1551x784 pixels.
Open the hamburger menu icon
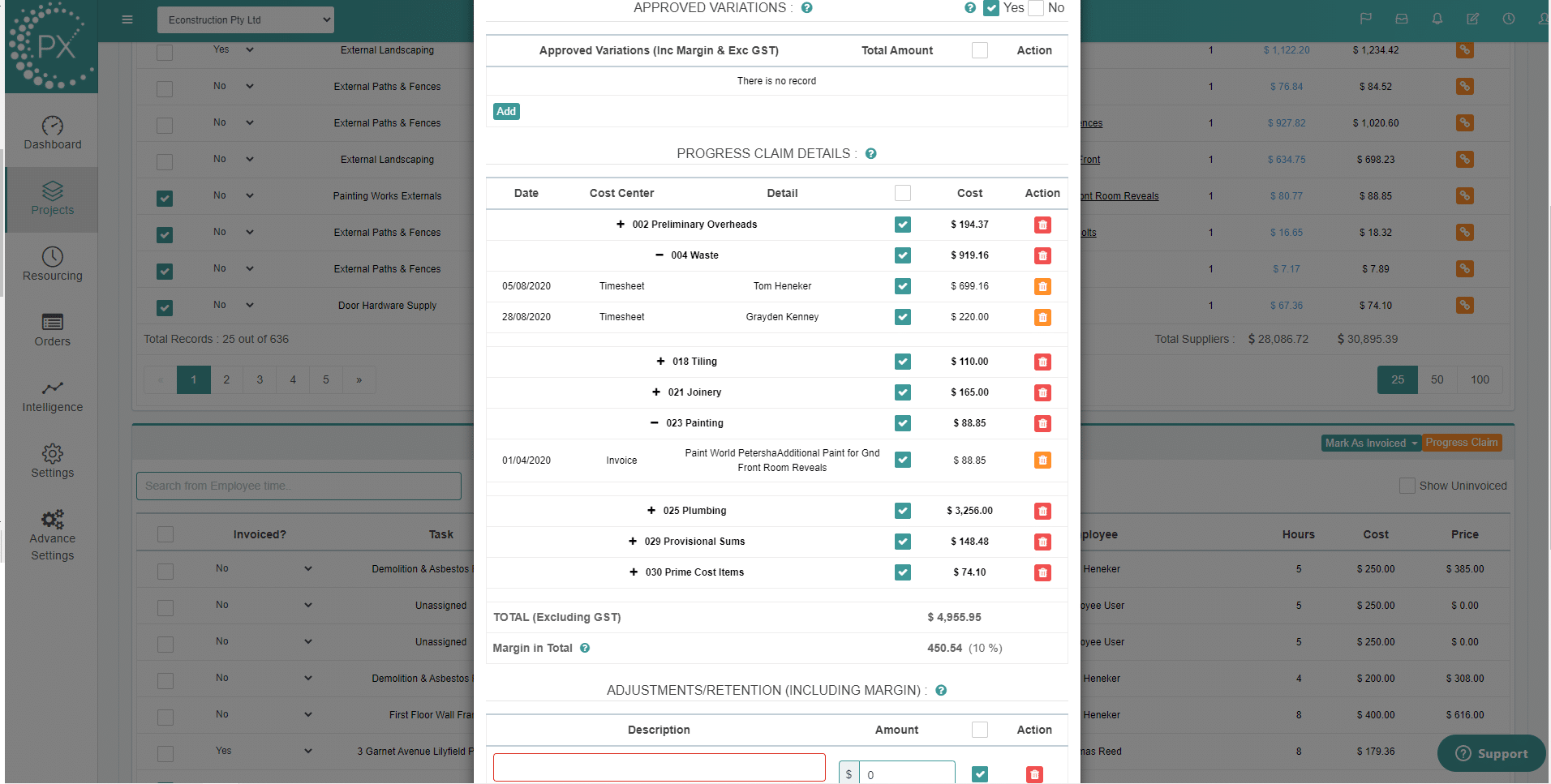pos(127,19)
